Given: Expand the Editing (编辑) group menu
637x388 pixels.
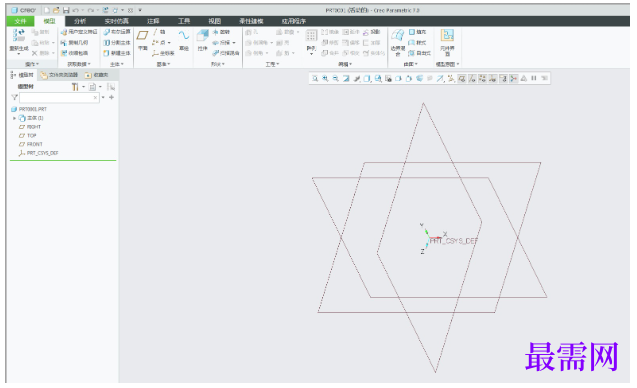Looking at the screenshot, I should [345, 64].
